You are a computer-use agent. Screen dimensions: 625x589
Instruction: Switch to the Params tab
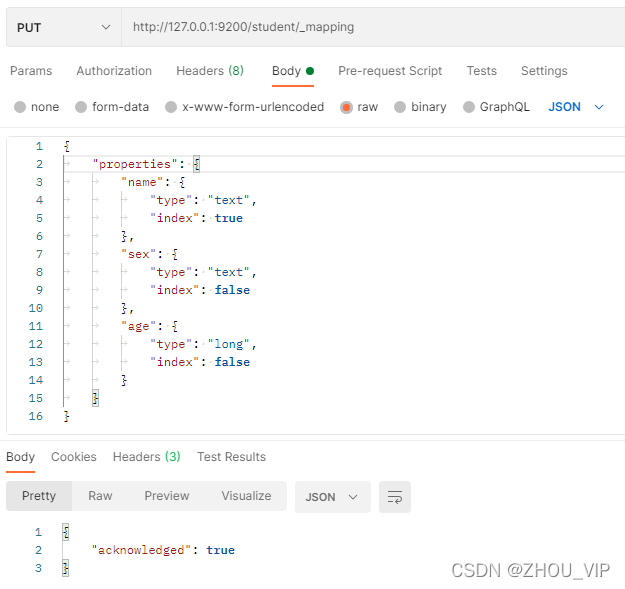tap(31, 71)
